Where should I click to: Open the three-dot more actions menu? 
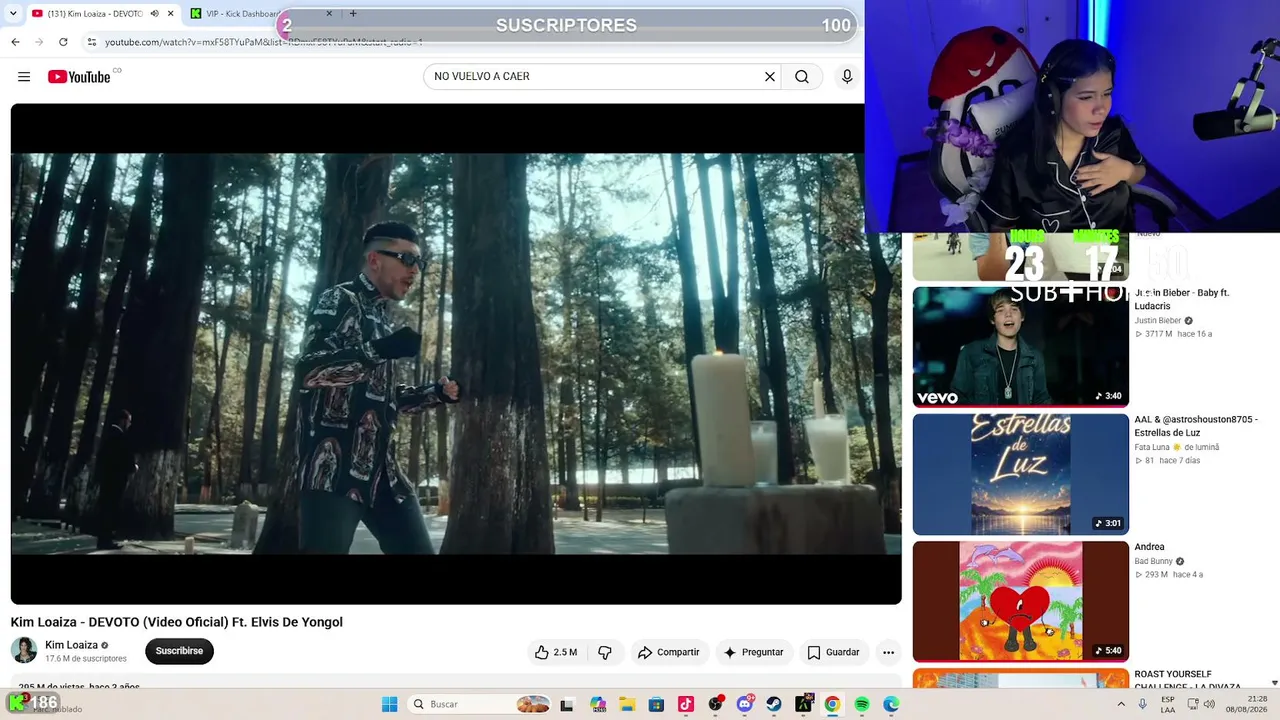click(888, 652)
